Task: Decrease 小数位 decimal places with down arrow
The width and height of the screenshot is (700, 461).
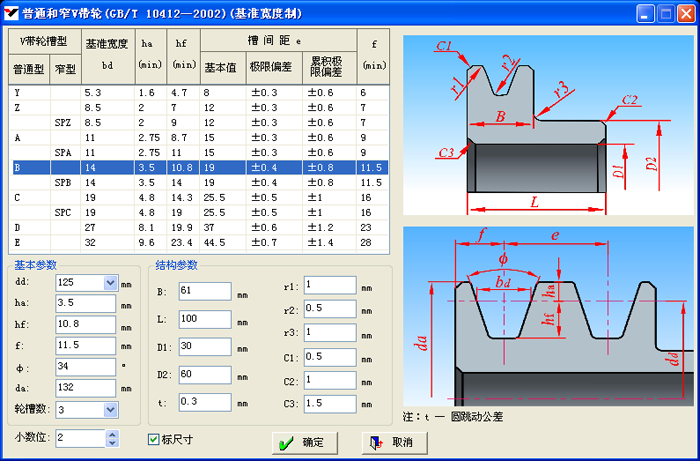Action: [112, 443]
